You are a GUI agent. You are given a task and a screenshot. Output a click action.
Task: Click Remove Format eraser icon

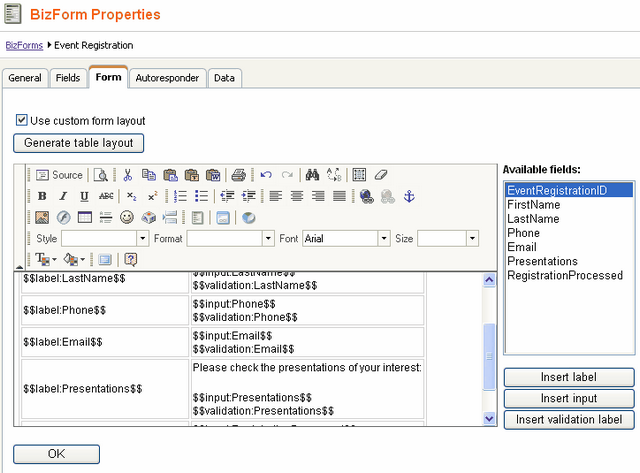point(380,175)
